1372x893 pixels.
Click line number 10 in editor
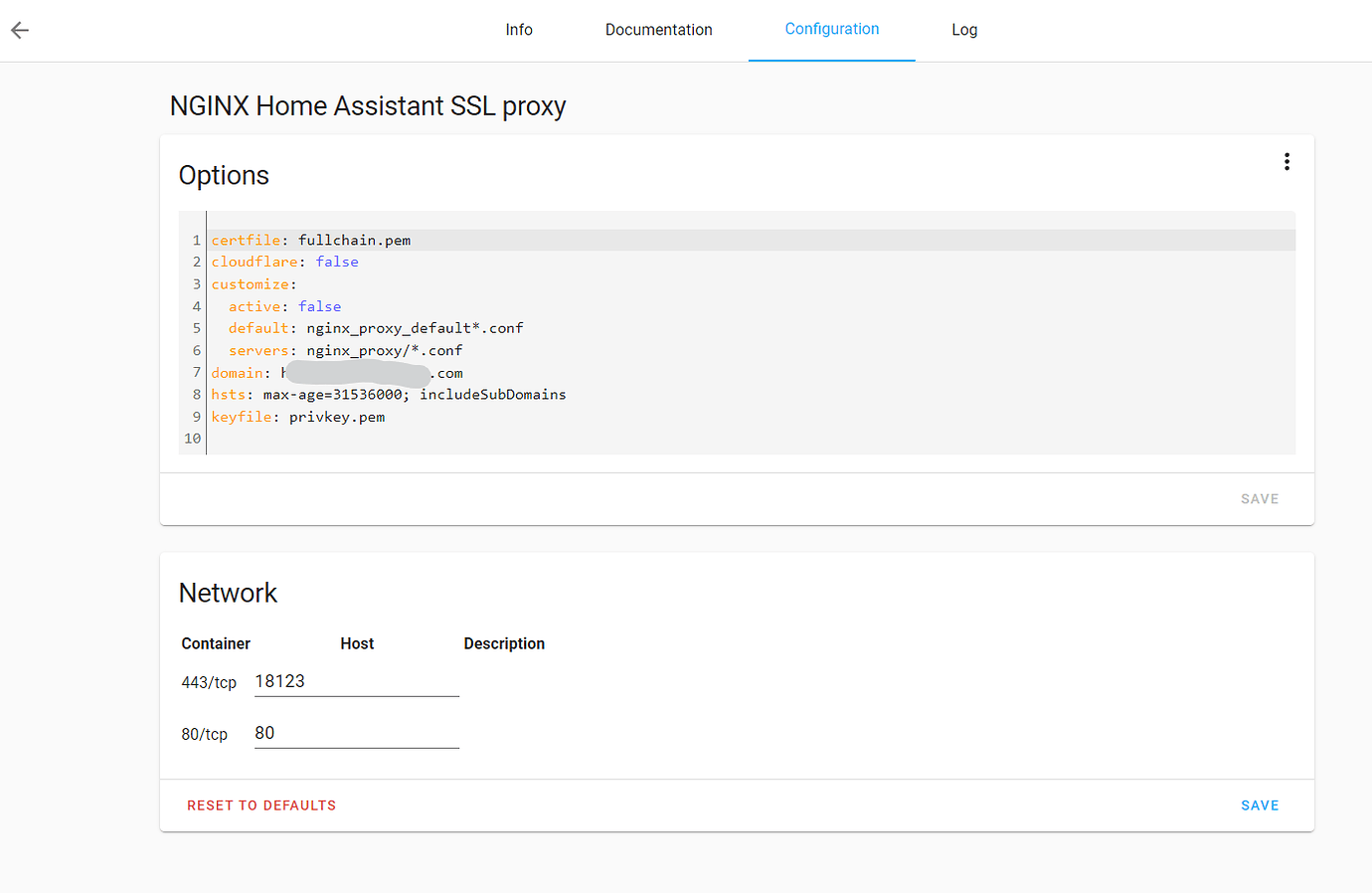(x=192, y=439)
